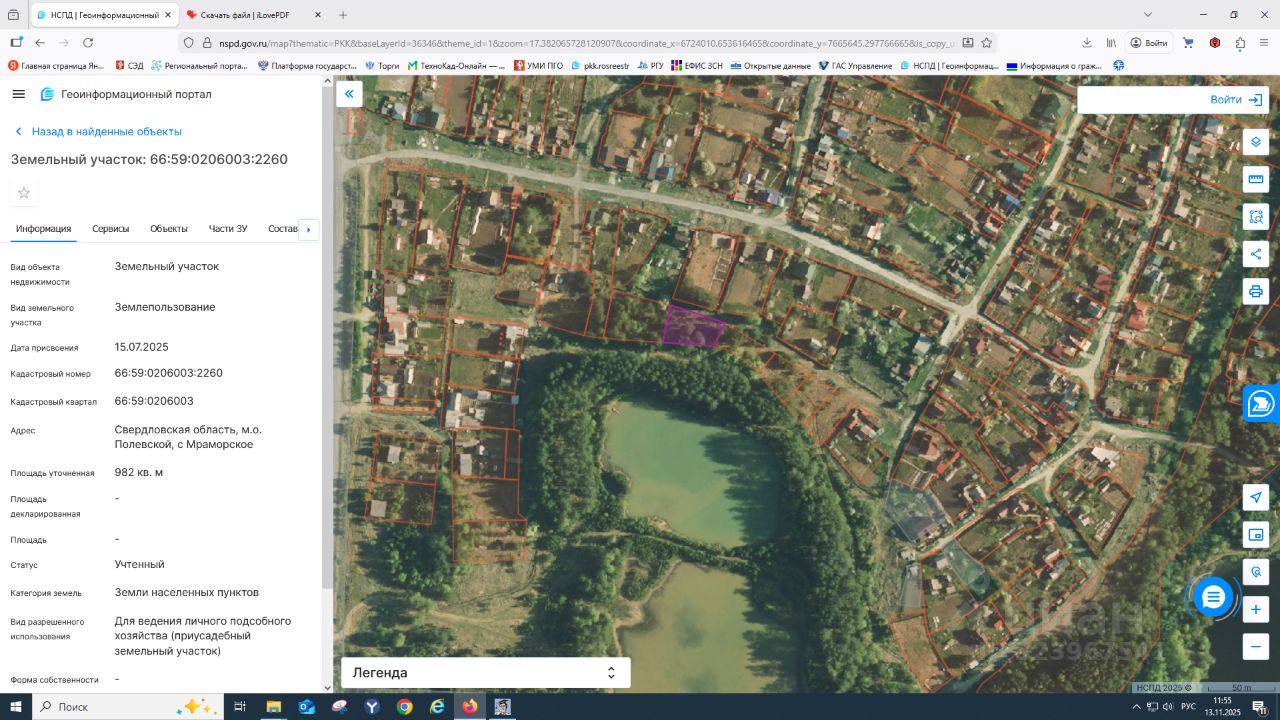Select the area search tool
The image size is (1280, 720).
pyautogui.click(x=1256, y=216)
